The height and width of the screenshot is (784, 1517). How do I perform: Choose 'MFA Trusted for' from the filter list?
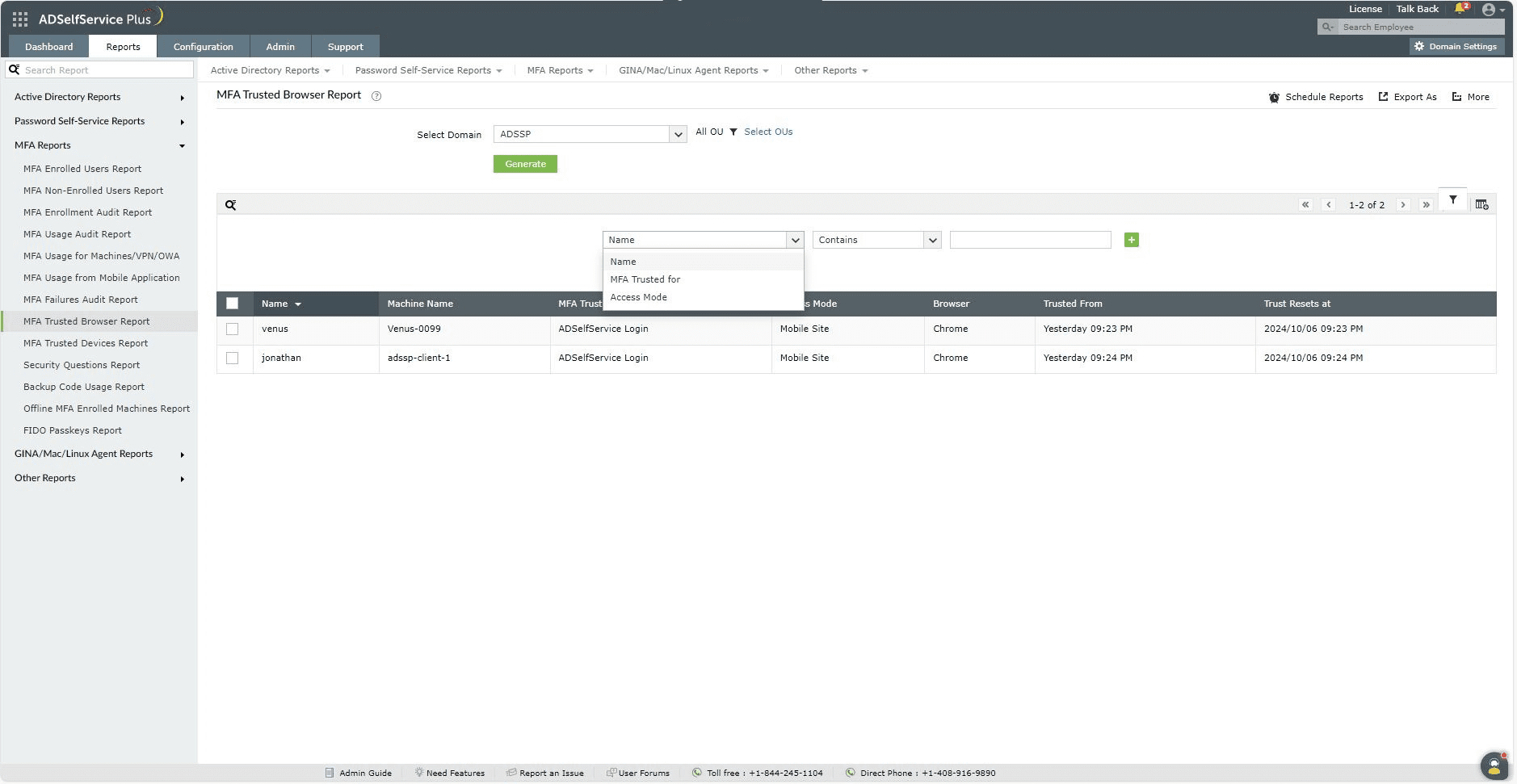[645, 279]
